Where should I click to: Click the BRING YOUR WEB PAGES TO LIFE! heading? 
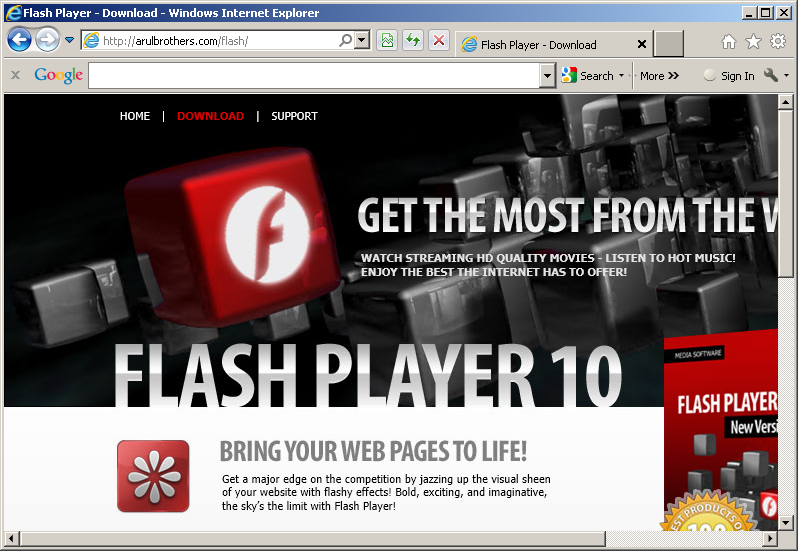pyautogui.click(x=373, y=451)
